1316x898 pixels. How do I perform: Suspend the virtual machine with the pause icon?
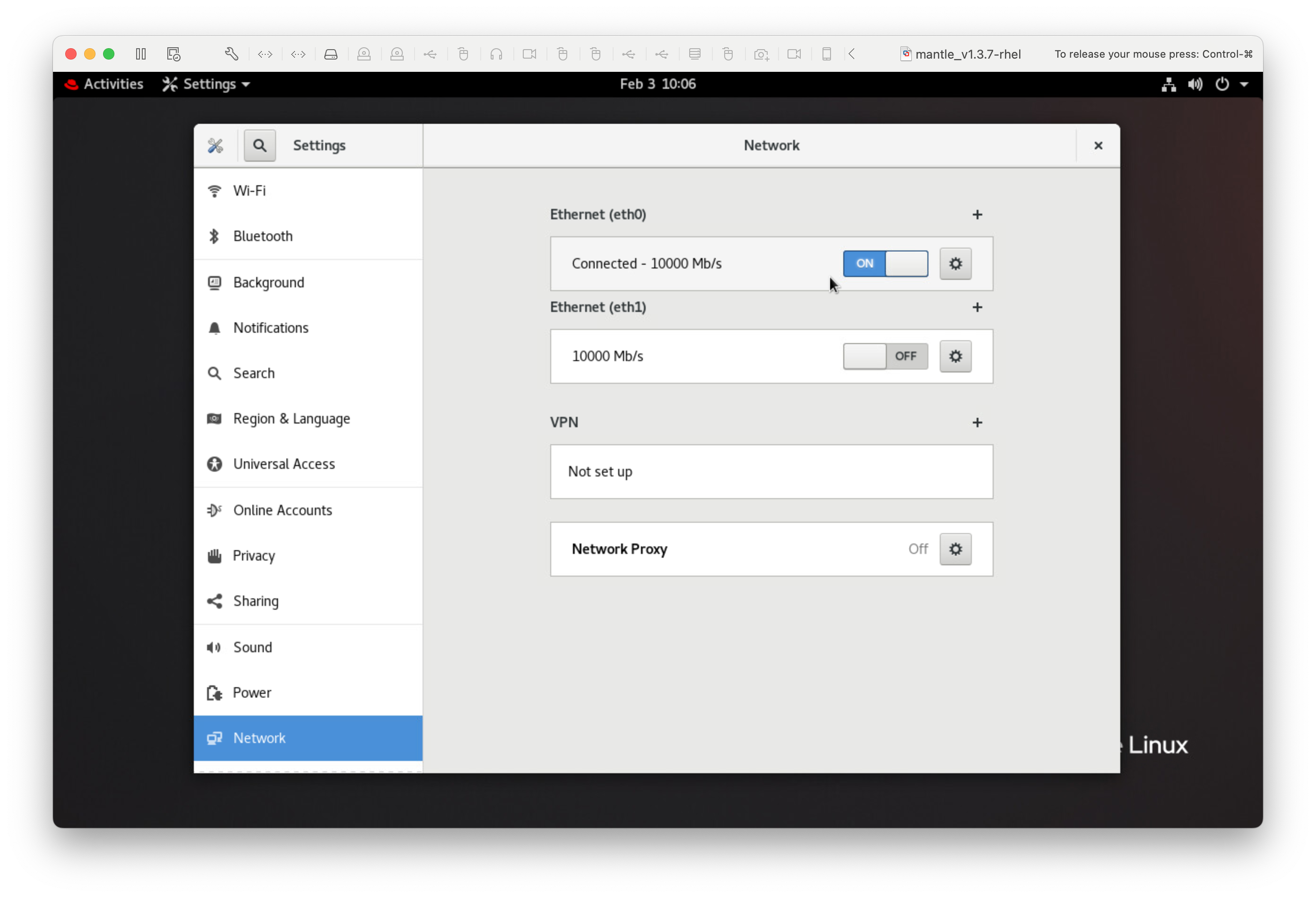(140, 54)
